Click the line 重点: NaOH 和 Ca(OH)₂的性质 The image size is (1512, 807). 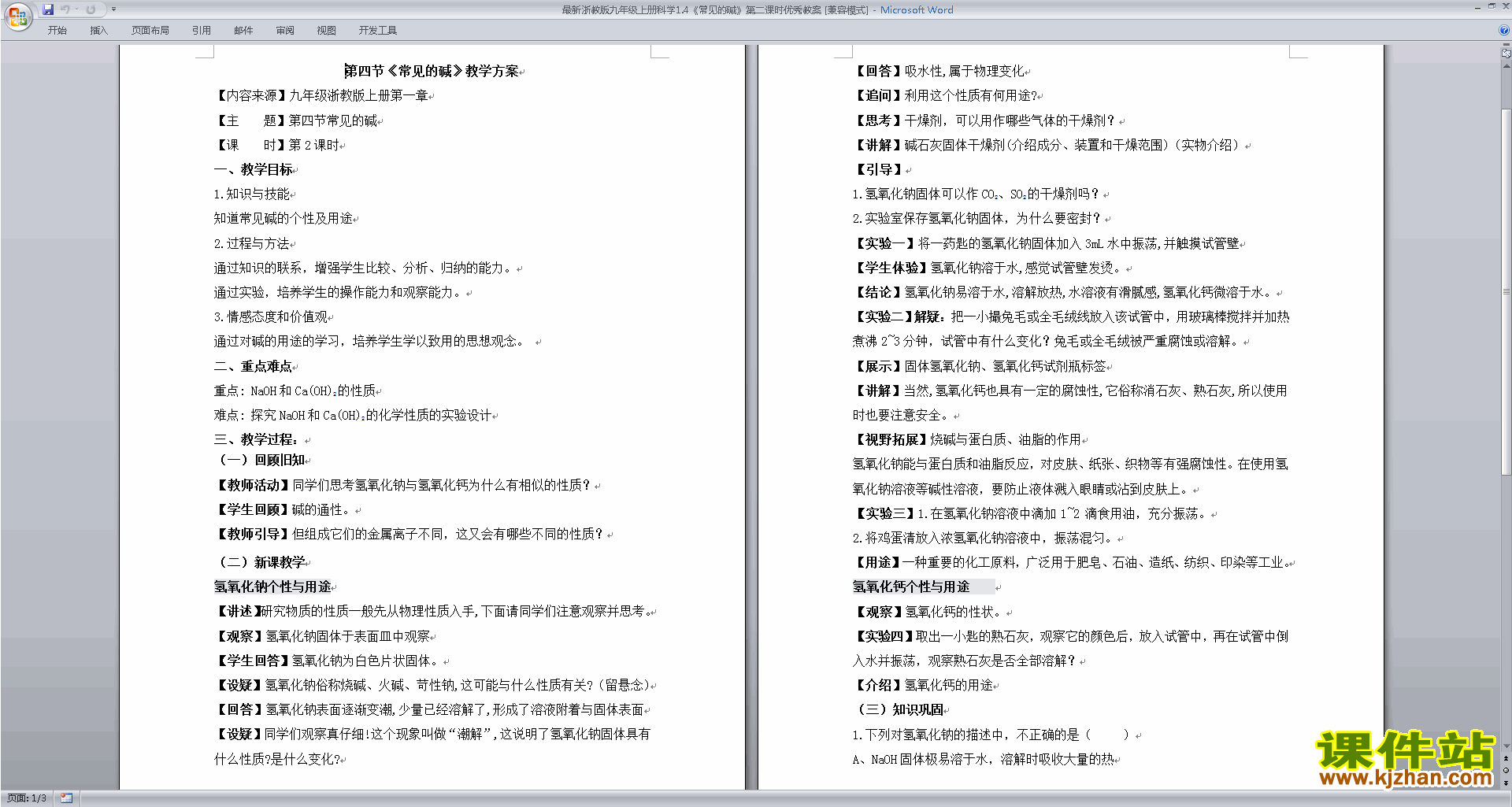coord(295,391)
